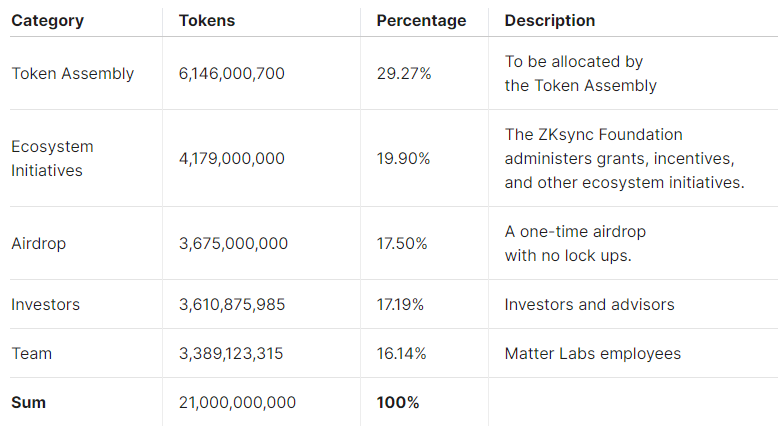Click the Matter Labs employees description
Image resolution: width=778 pixels, height=426 pixels.
click(593, 354)
